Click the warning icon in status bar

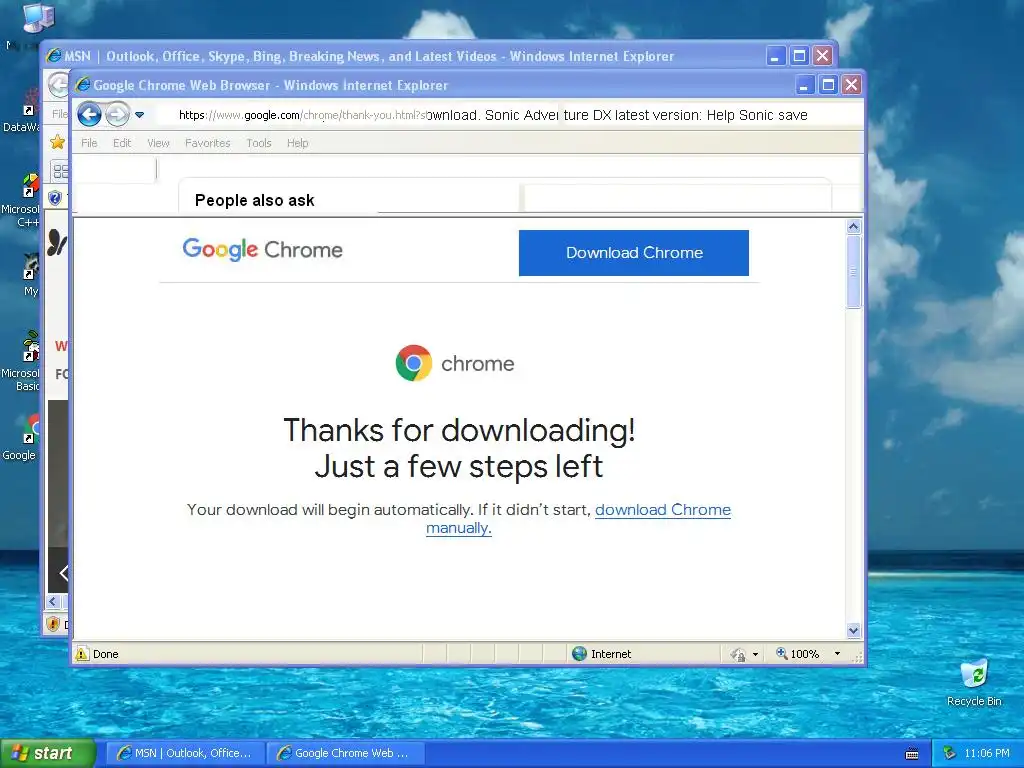point(82,654)
